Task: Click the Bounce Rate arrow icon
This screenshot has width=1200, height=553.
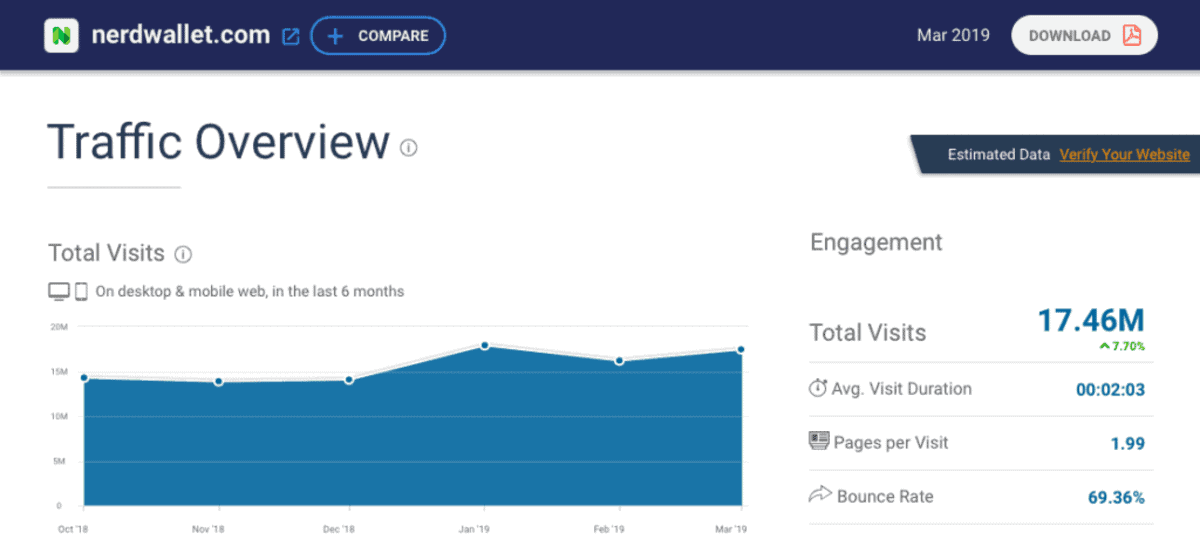Action: pyautogui.click(x=818, y=496)
